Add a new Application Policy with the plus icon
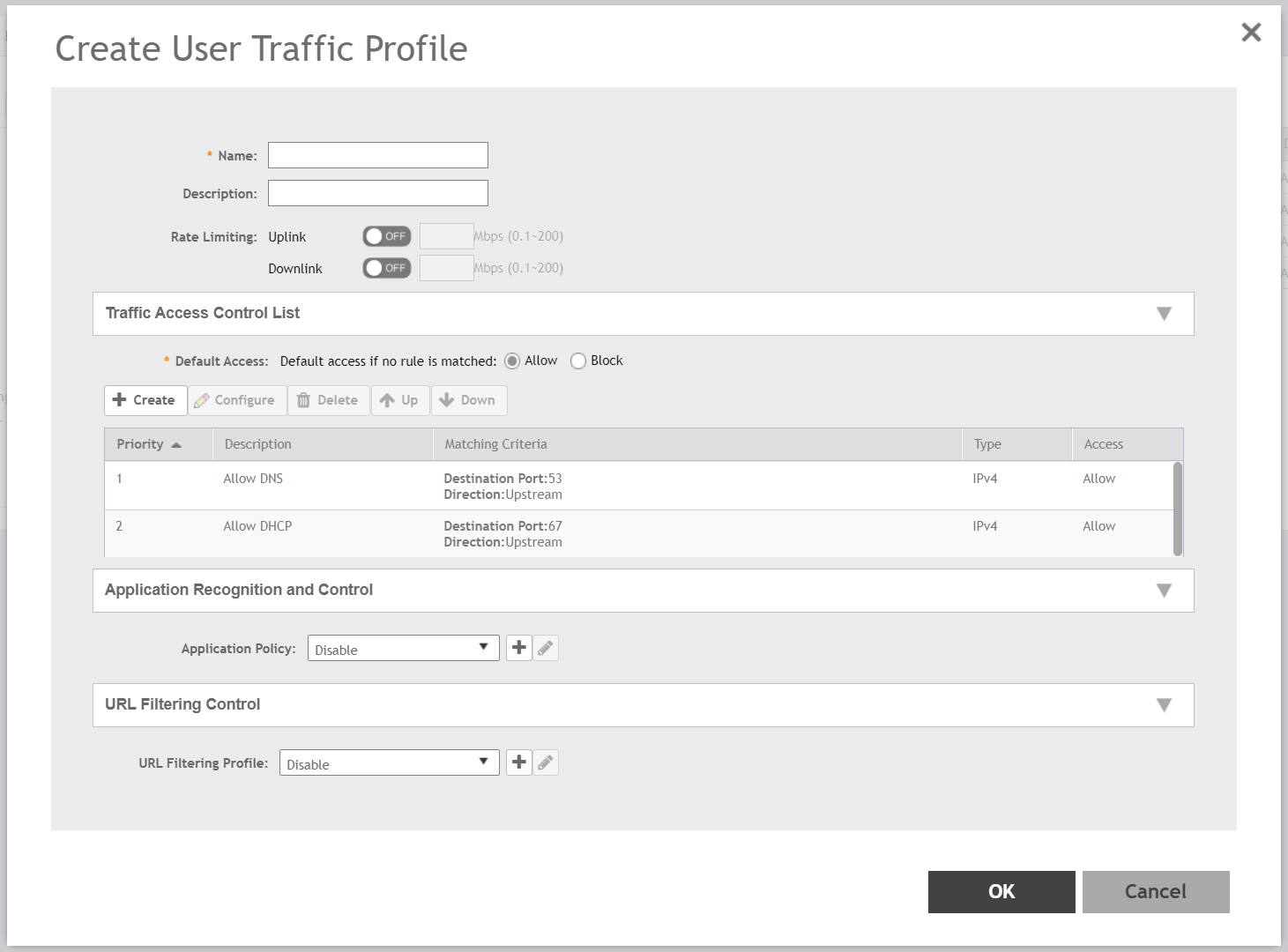1288x952 pixels. pyautogui.click(x=518, y=648)
